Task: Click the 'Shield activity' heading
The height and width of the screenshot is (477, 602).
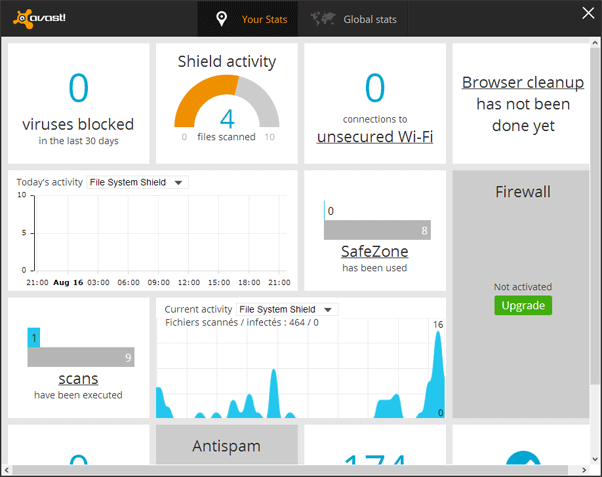Action: point(227,61)
